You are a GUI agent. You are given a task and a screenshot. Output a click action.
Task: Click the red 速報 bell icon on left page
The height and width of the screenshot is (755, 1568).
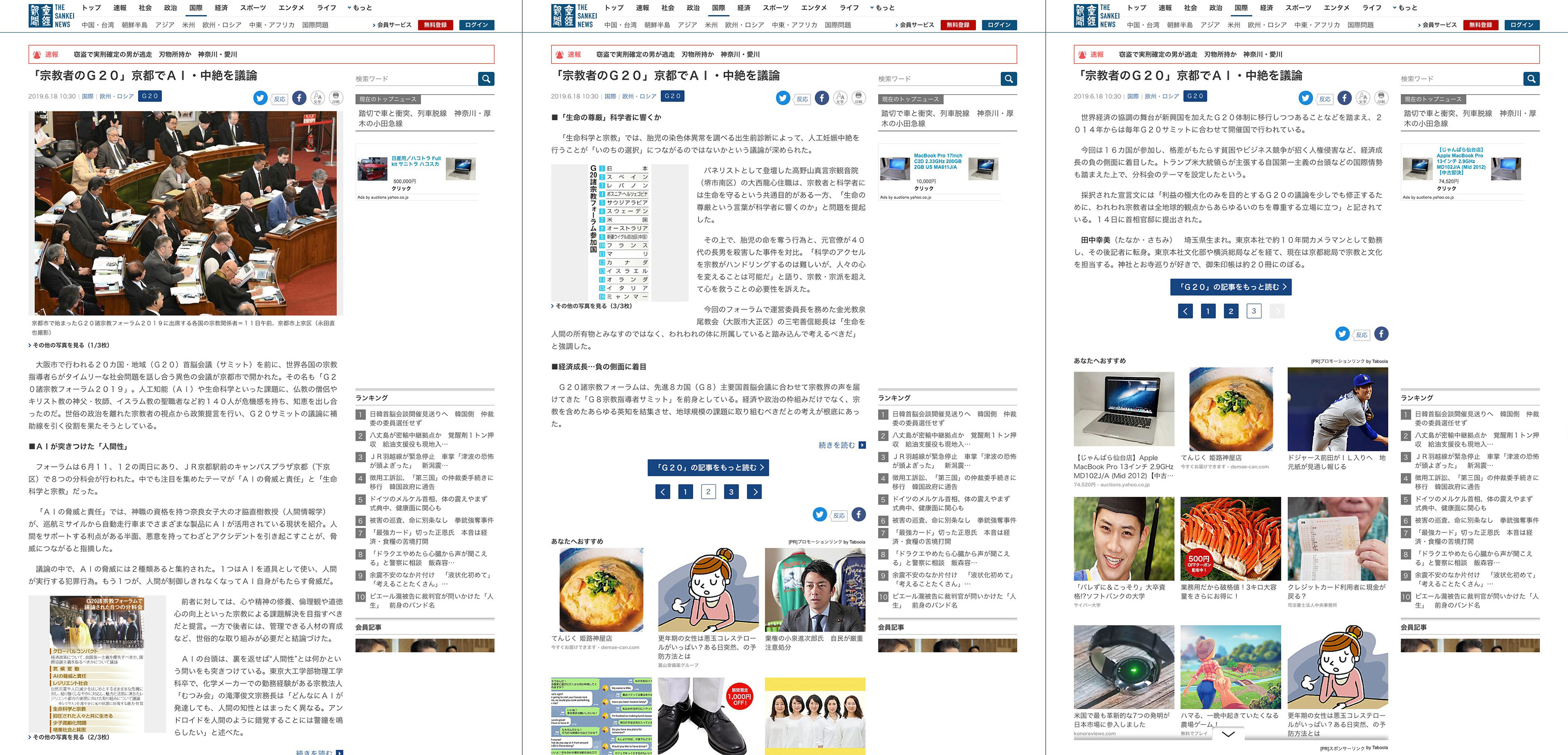37,54
